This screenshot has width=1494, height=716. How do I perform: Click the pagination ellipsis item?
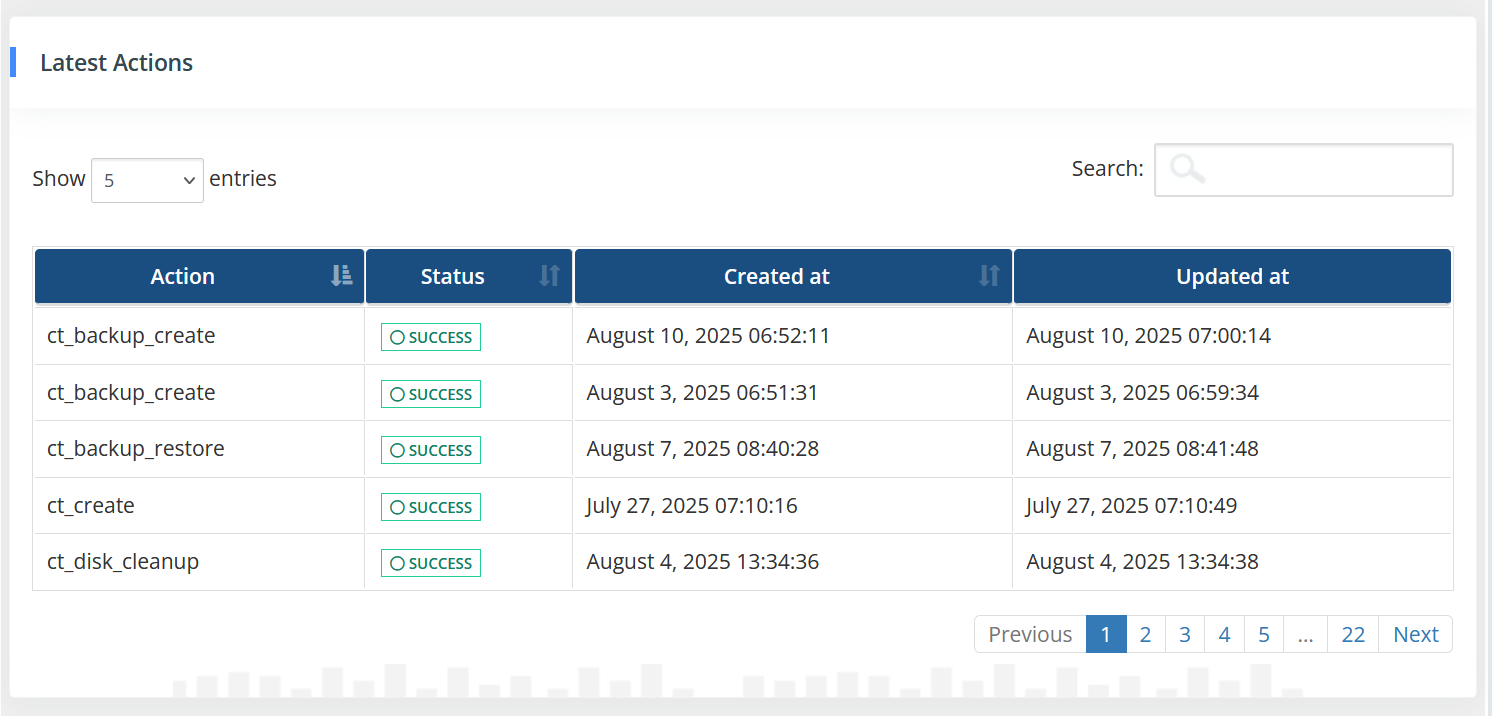(x=1306, y=634)
